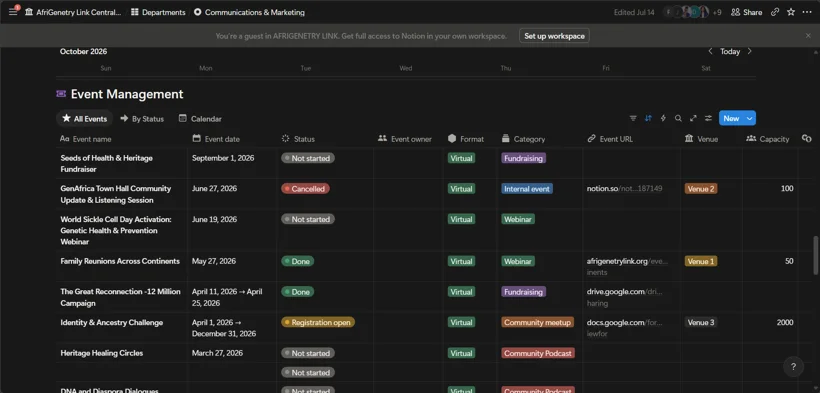
Task: Click the Event date column header
Action: [232, 139]
